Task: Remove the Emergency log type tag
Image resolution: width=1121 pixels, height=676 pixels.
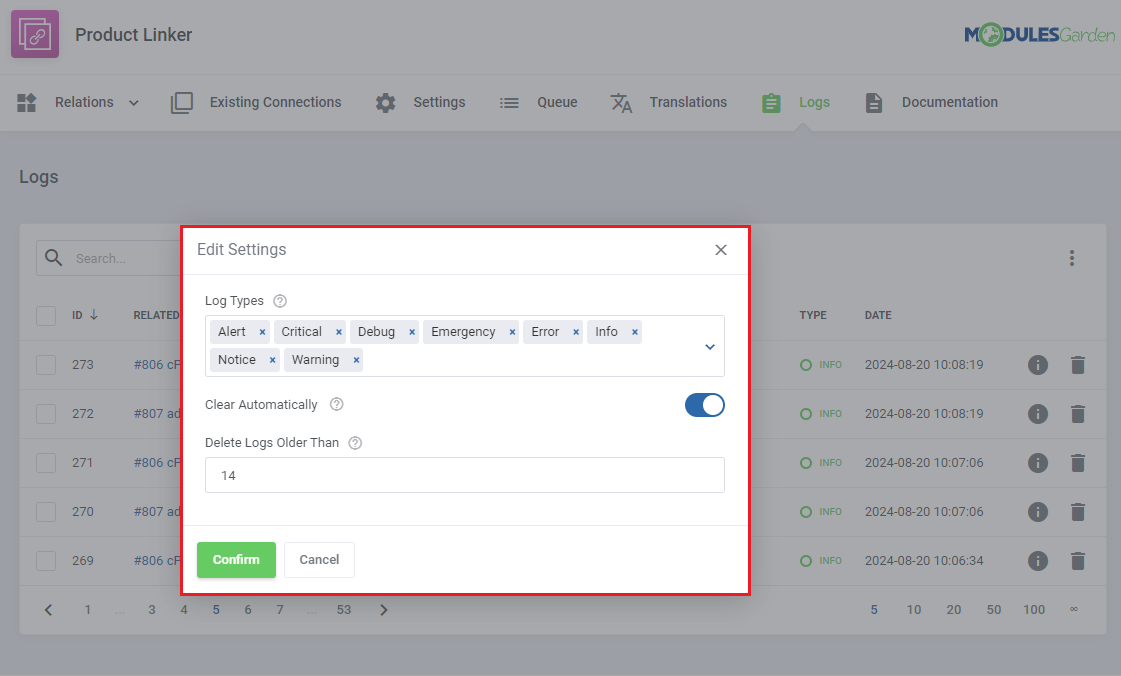Action: click(512, 332)
